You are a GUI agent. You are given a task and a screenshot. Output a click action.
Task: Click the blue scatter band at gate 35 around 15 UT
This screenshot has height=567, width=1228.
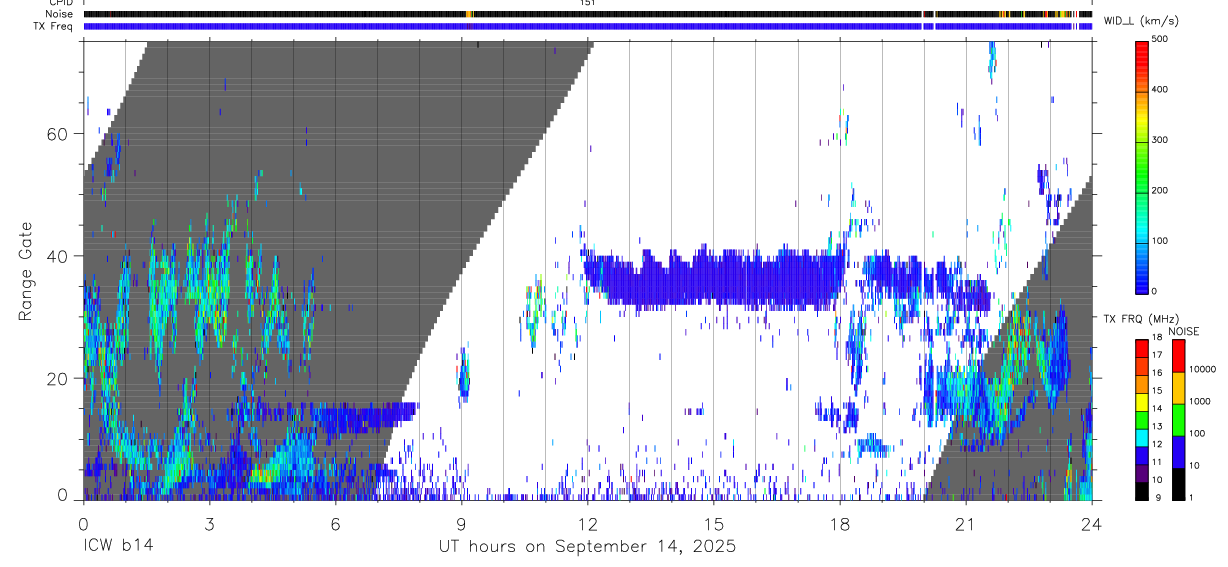pos(714,279)
